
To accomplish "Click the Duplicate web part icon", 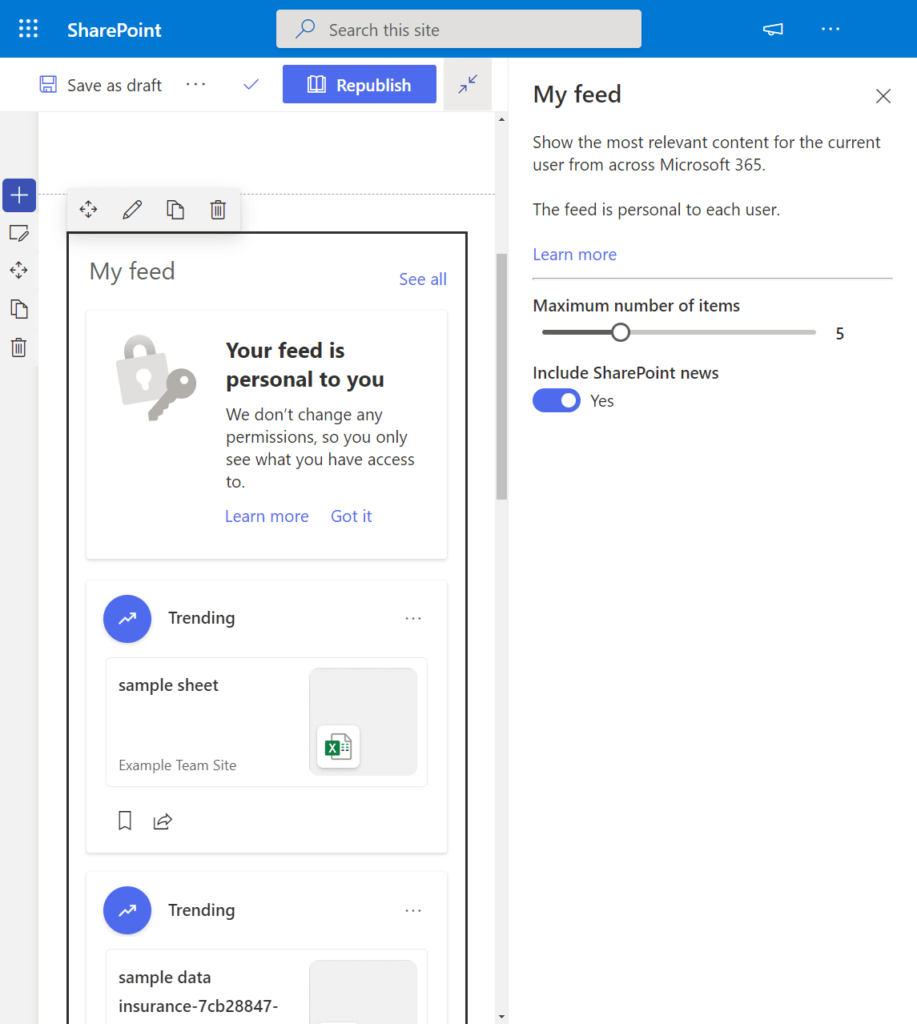I will pyautogui.click(x=175, y=210).
